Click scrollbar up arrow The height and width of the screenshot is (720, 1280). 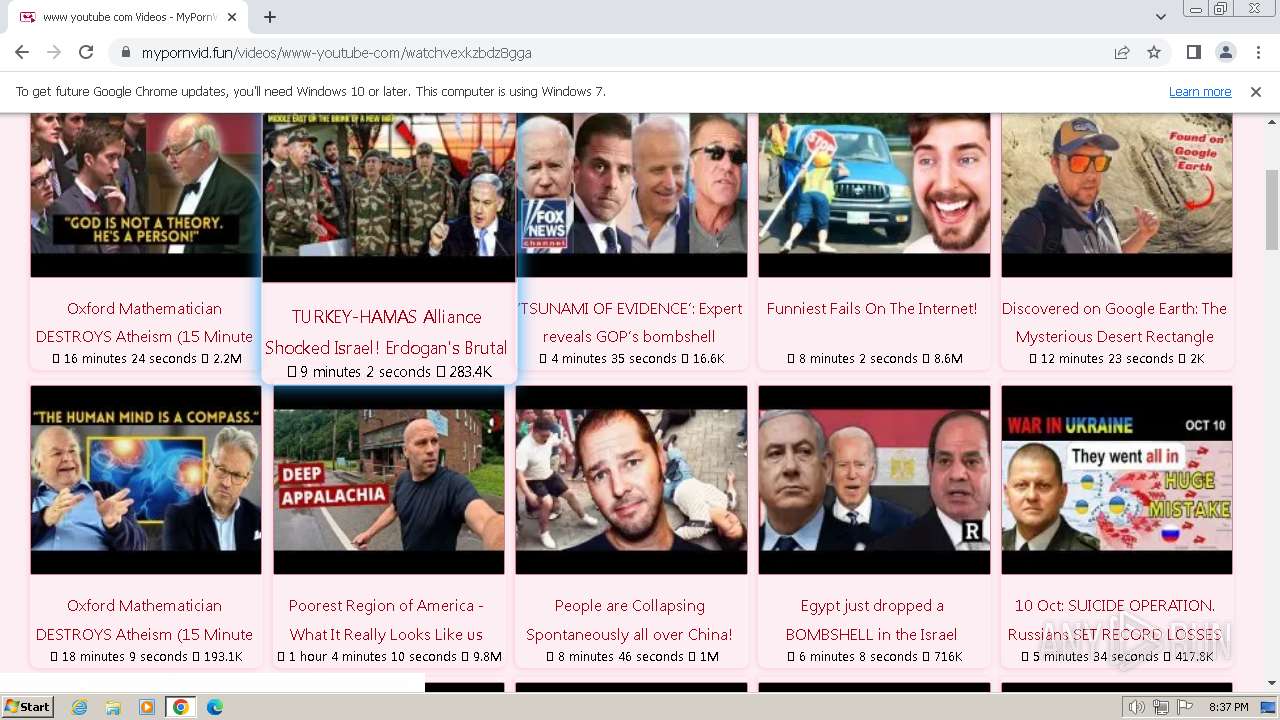point(1272,120)
